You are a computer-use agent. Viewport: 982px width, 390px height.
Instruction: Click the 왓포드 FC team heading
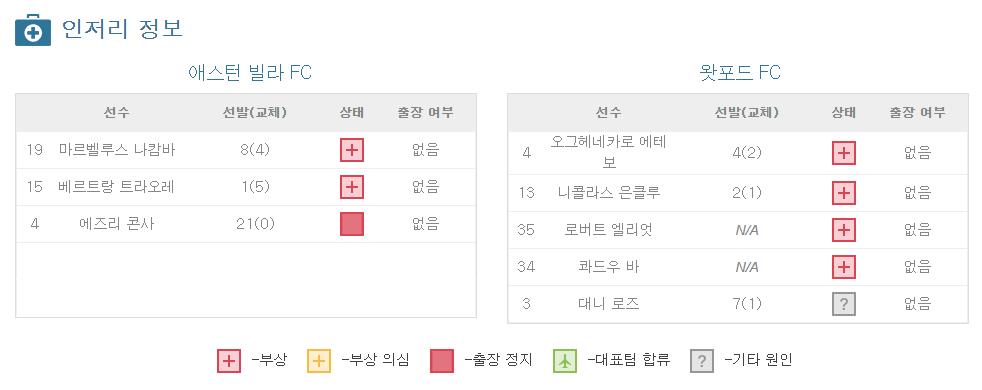point(740,73)
